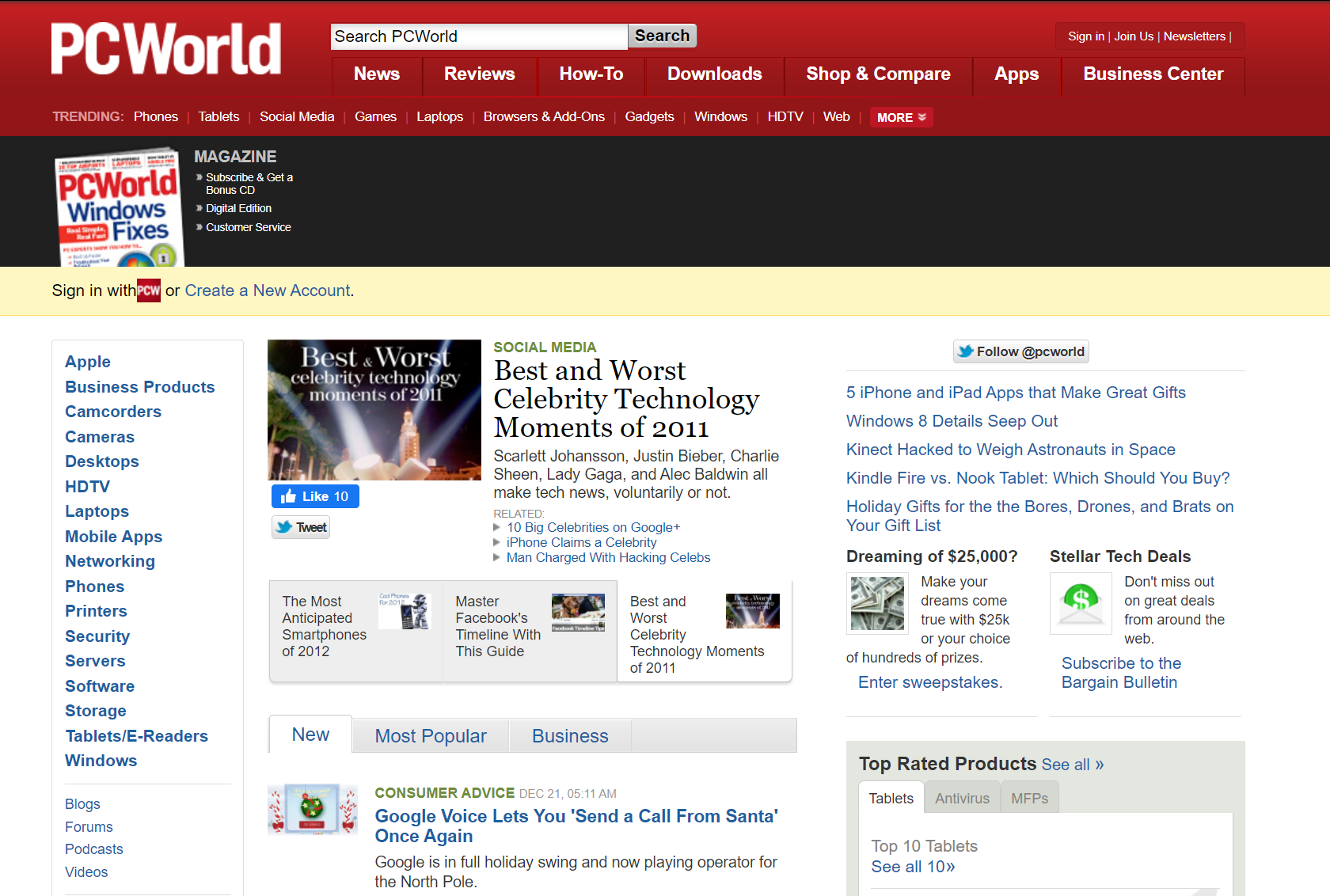Open Digital Edition link
Viewport: 1330px width, 896px height.
tap(238, 208)
